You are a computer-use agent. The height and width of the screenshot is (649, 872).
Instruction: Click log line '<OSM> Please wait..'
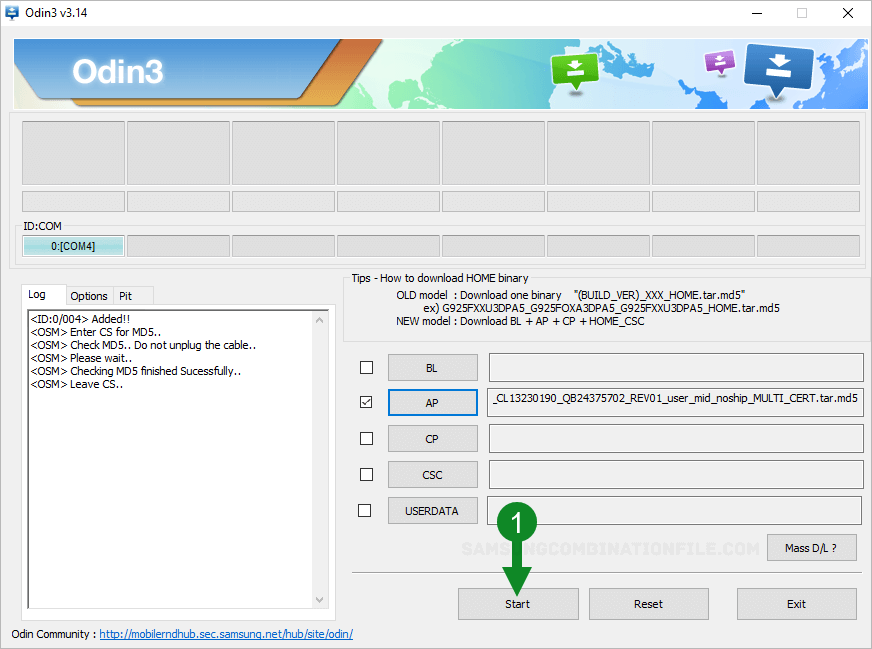(x=81, y=358)
